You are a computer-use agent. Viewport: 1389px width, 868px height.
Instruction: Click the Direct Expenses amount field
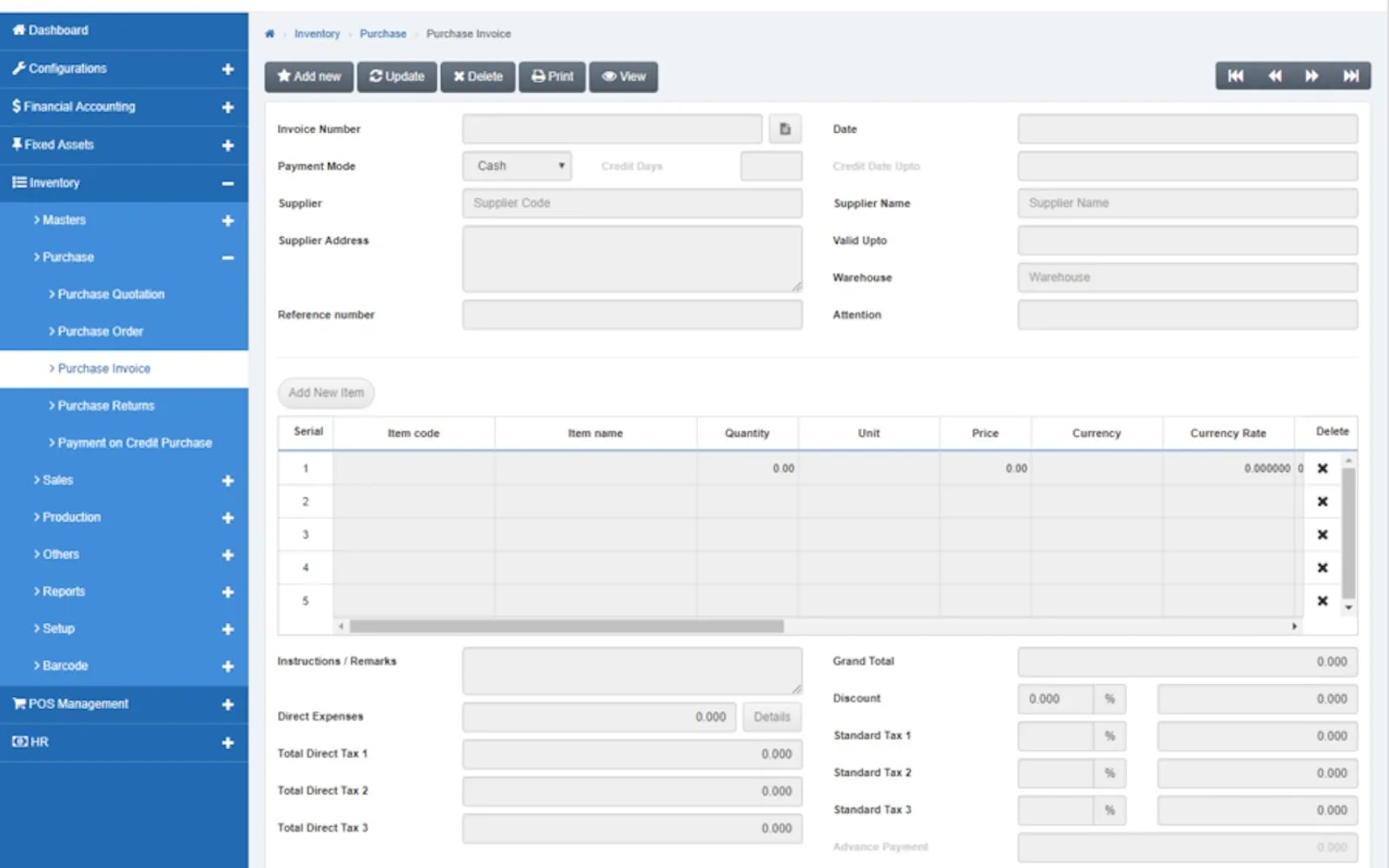pos(599,717)
